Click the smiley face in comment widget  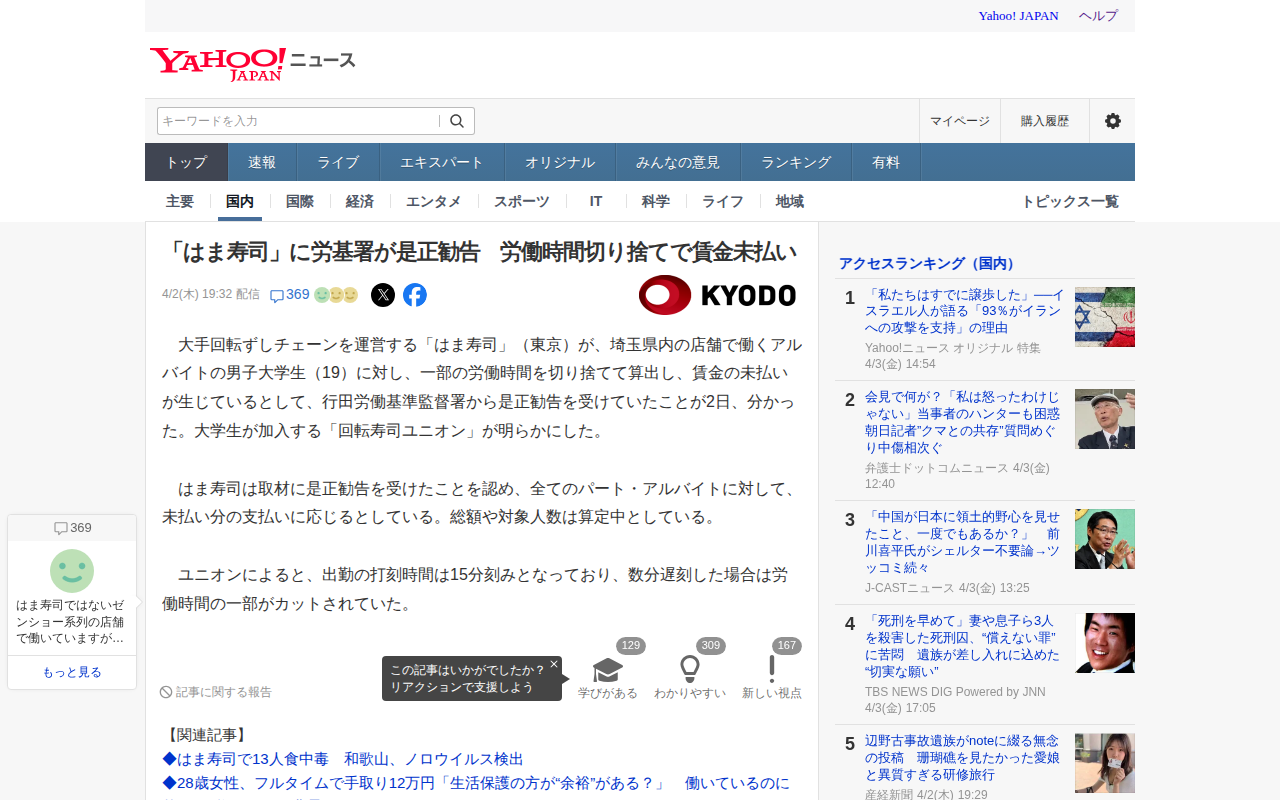coord(72,571)
